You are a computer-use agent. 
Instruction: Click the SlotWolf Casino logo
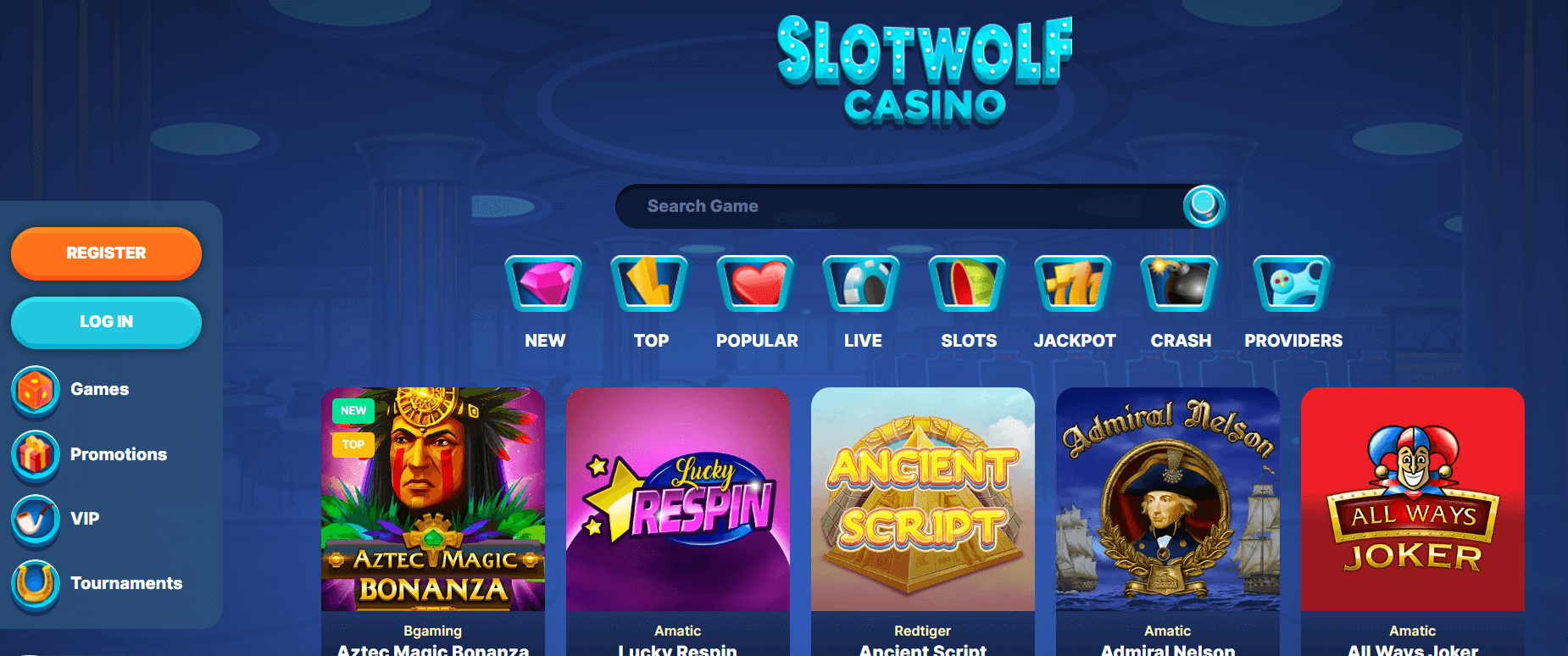pos(925,71)
